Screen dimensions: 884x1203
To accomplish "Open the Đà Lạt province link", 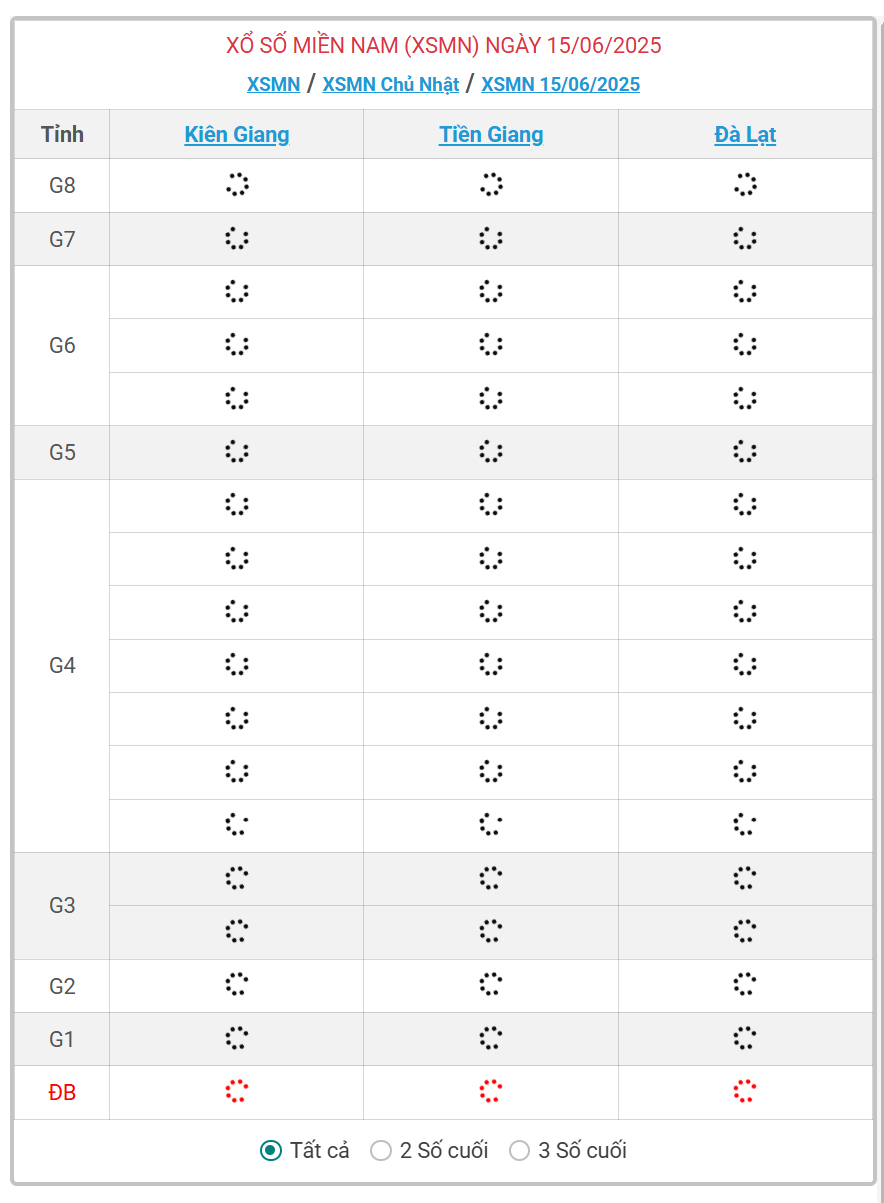I will click(x=745, y=135).
